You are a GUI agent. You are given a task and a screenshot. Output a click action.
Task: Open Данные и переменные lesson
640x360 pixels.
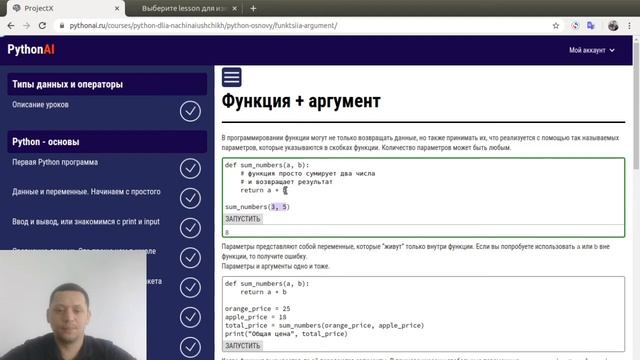point(86,192)
